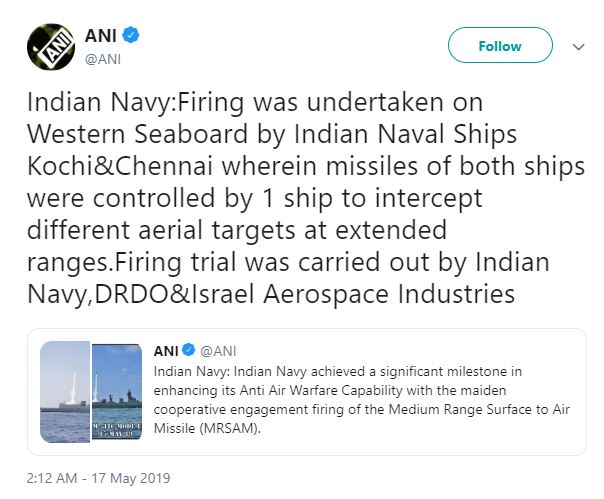Open the tweet options chevron menu
The image size is (604, 499).
coord(578,46)
